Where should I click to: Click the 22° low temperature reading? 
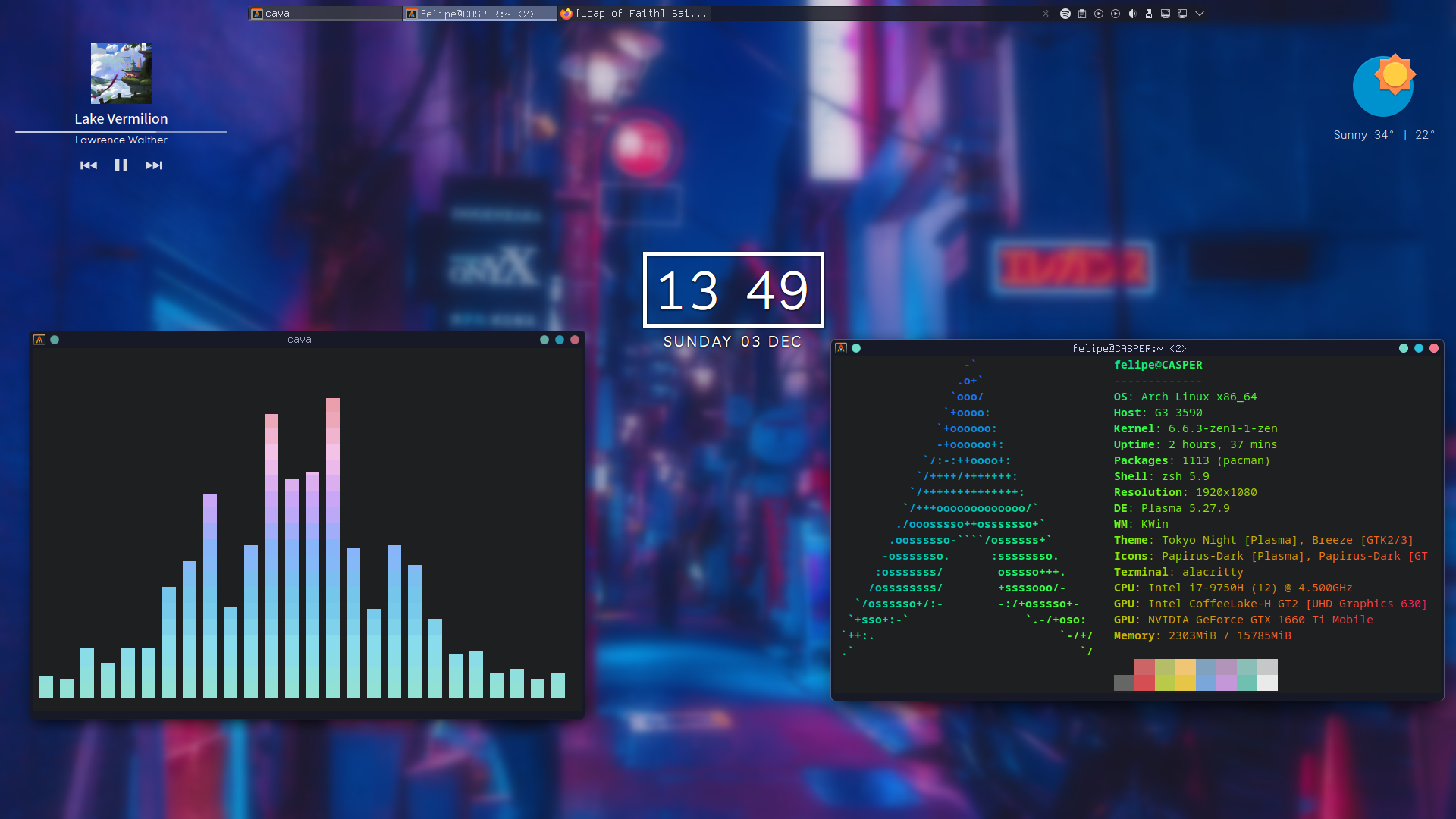[1425, 135]
